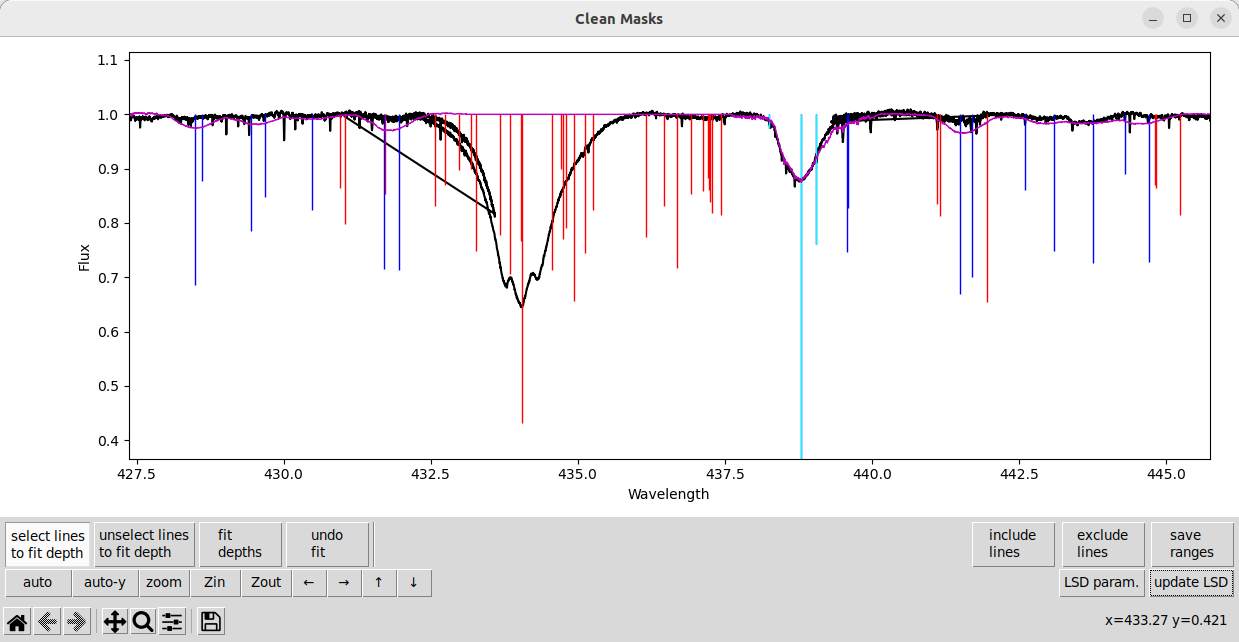Close the Clean Masks window
This screenshot has width=1239, height=642.
pos(1219,18)
